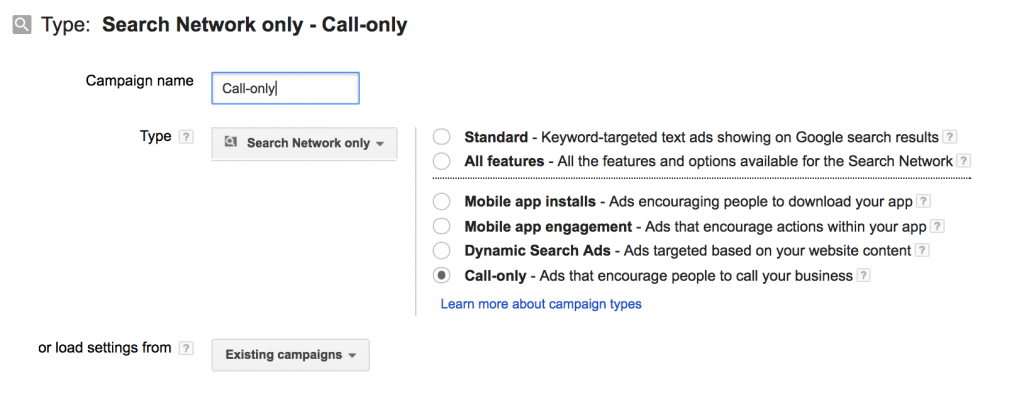
Task: Choose the Mobile app engagement radio button
Action: click(441, 226)
